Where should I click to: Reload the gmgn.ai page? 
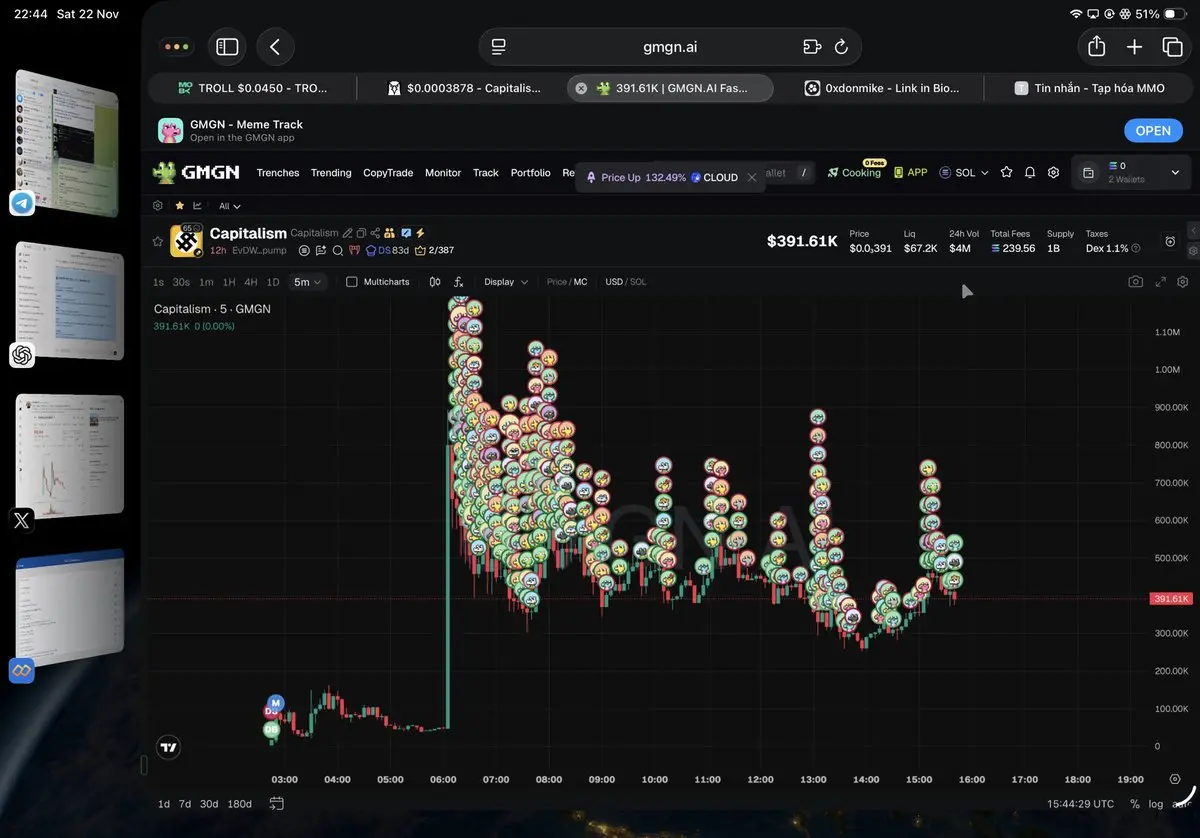pos(841,47)
